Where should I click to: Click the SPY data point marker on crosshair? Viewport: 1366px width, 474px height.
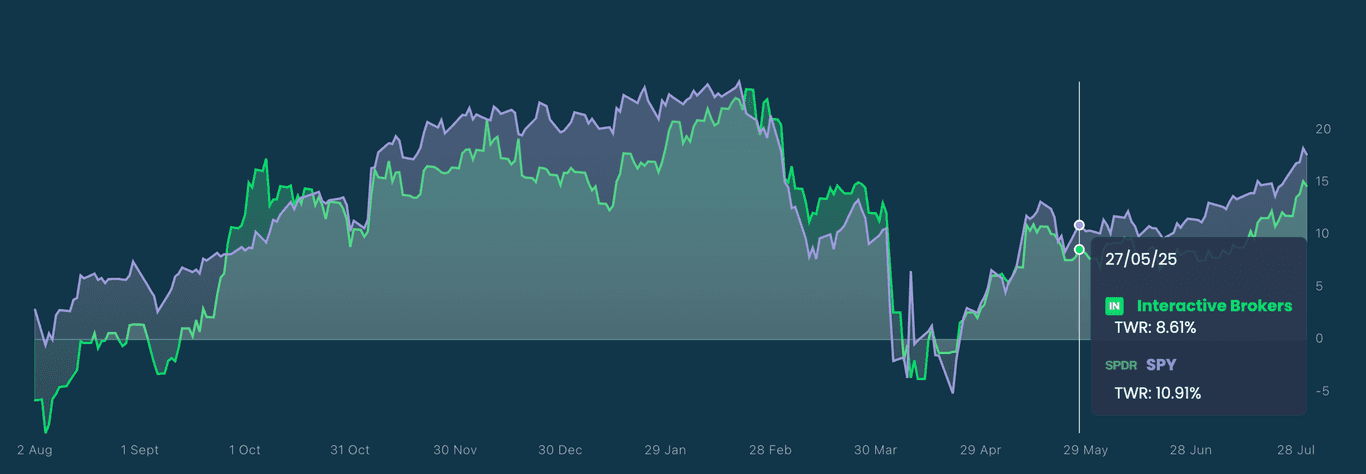(1079, 225)
